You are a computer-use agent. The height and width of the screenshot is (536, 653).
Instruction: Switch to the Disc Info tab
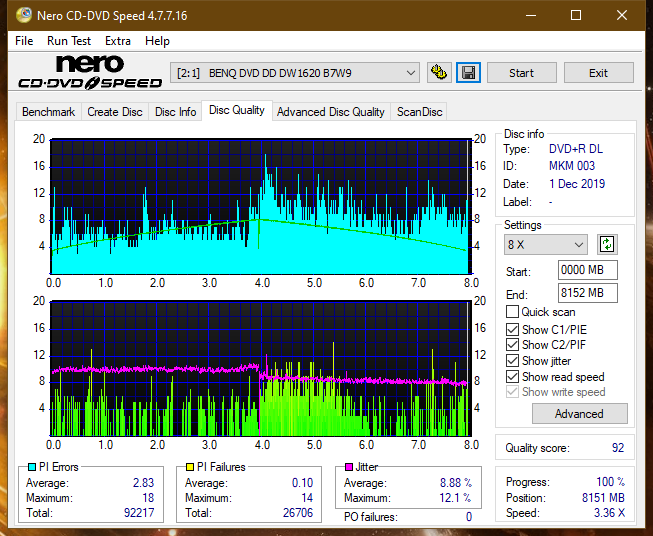[x=175, y=112]
